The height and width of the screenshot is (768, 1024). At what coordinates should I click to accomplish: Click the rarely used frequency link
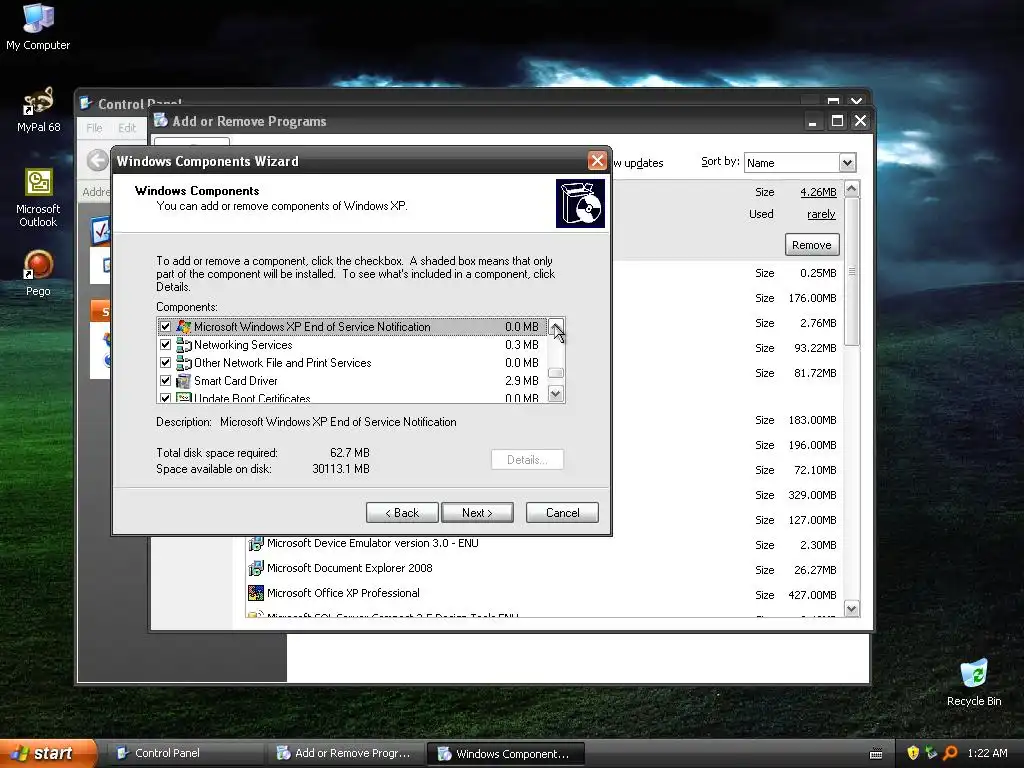point(821,214)
